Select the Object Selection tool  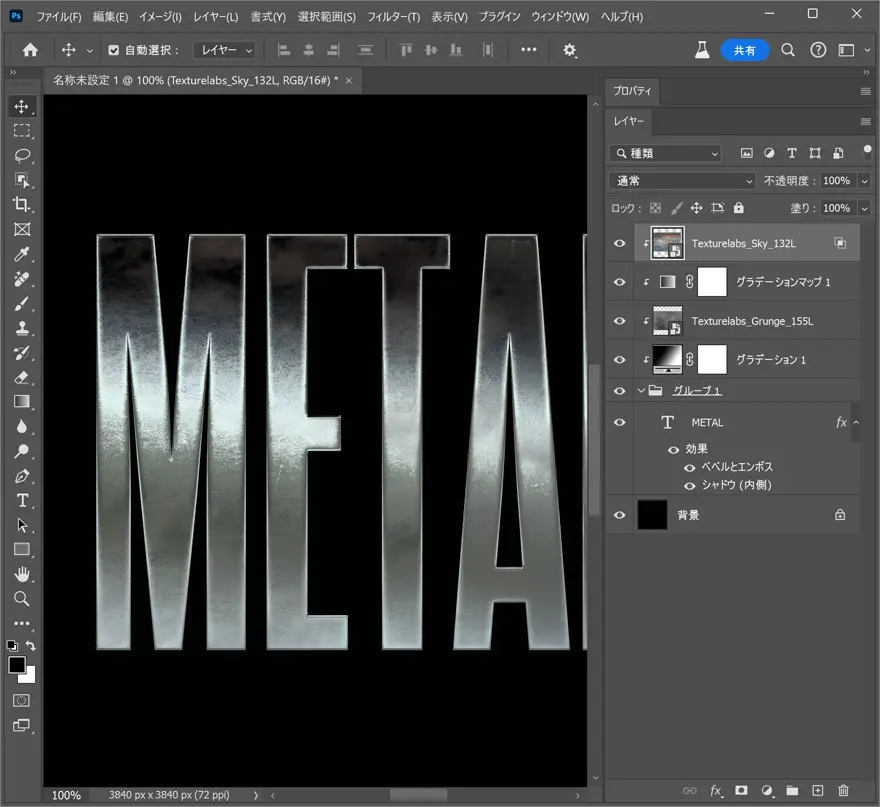click(x=21, y=180)
